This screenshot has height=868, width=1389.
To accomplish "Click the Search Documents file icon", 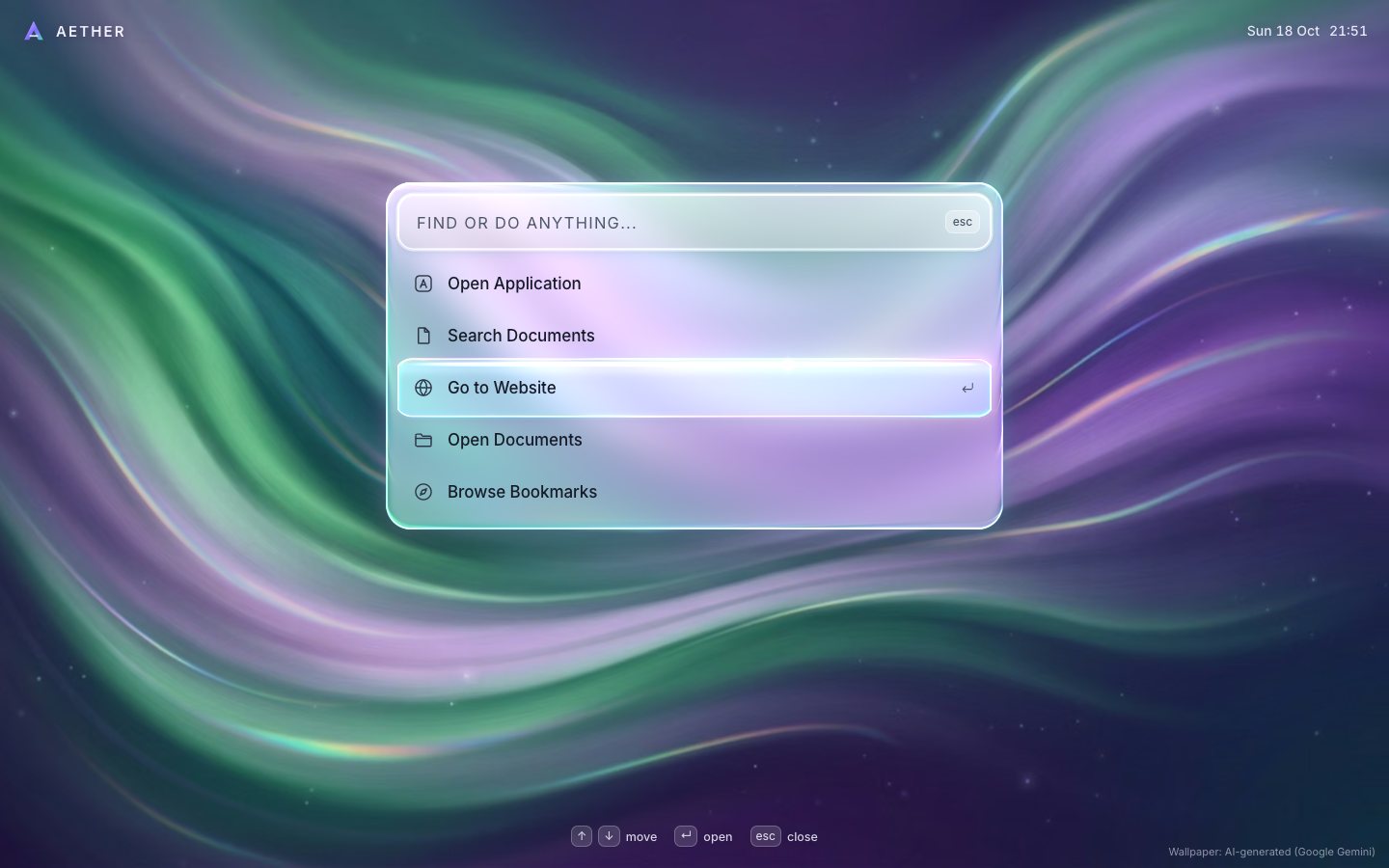I will tap(423, 336).
